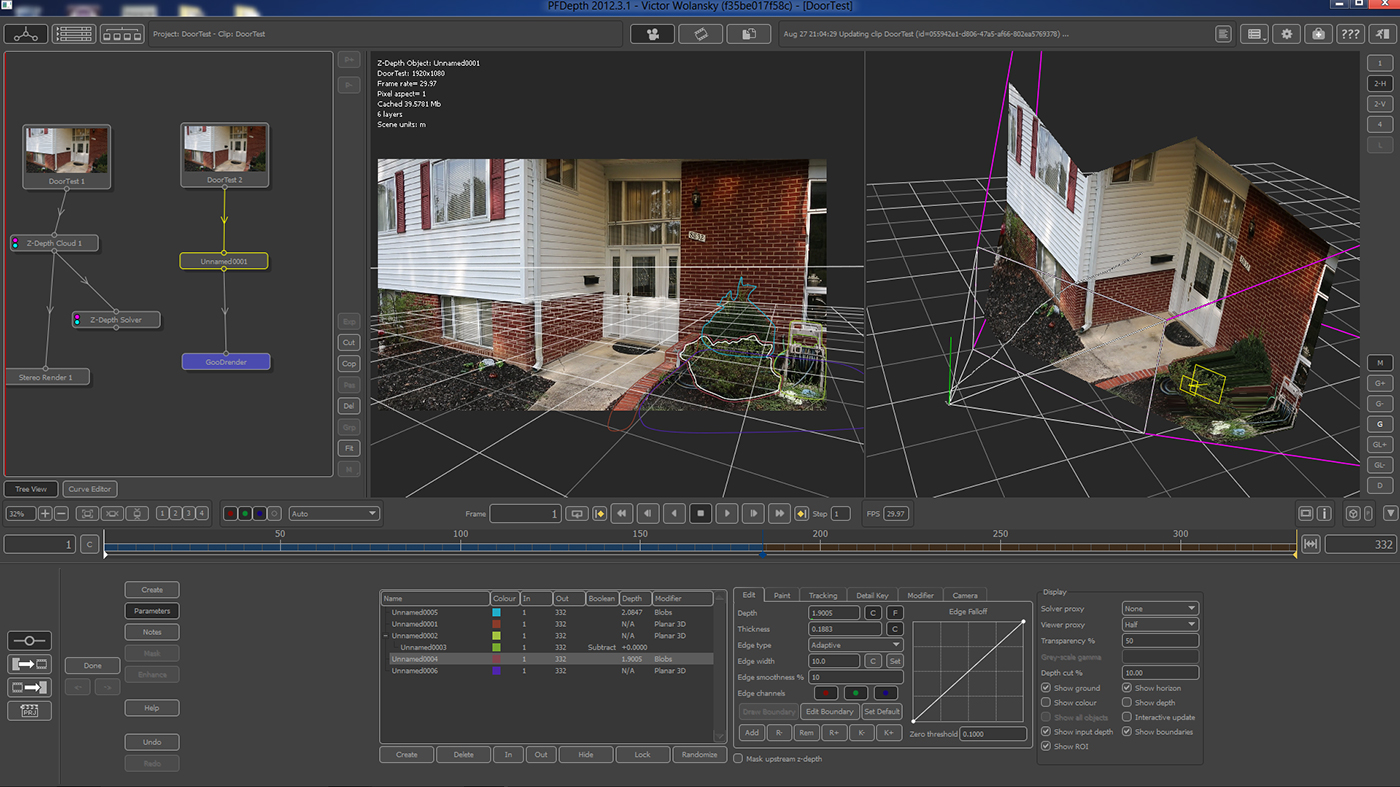The height and width of the screenshot is (787, 1400).
Task: Switch to the Paint tab
Action: pyautogui.click(x=782, y=595)
